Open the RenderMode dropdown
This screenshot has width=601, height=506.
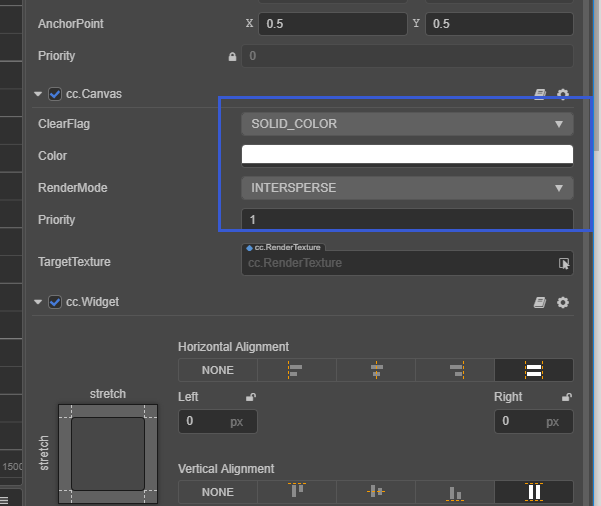(x=407, y=188)
